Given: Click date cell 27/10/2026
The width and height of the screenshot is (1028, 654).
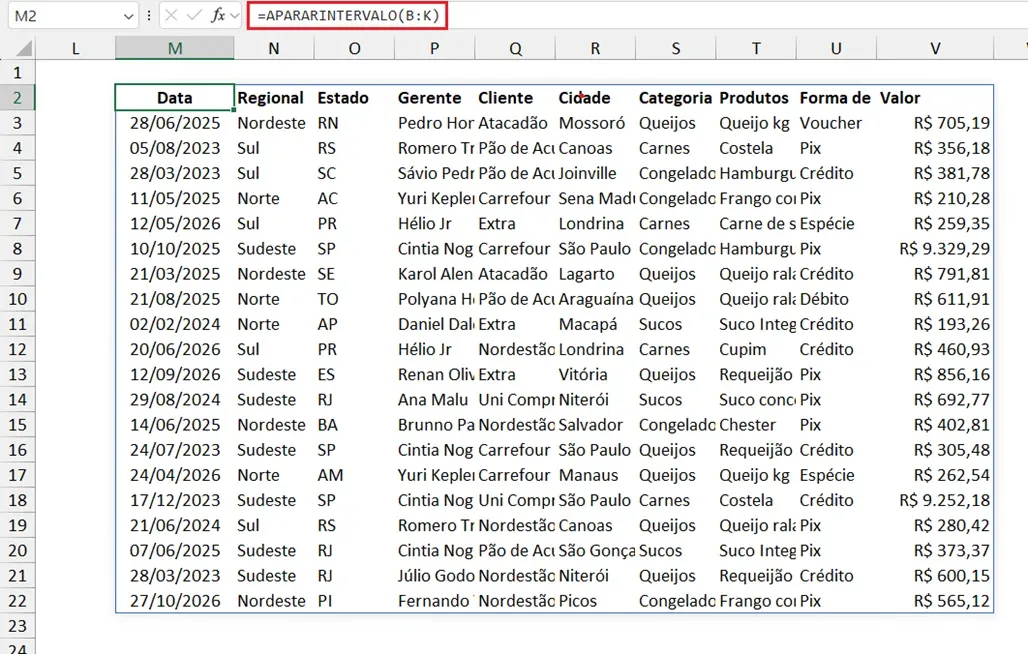Looking at the screenshot, I should pos(175,601).
